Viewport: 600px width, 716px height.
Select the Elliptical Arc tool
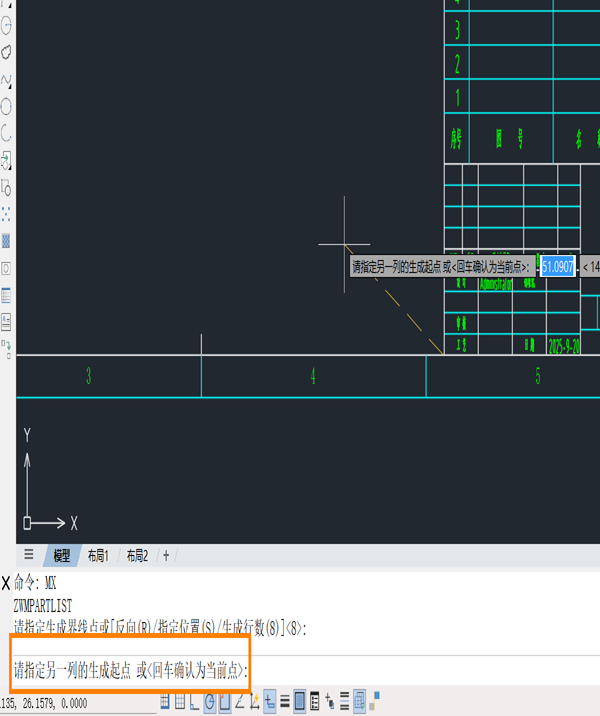point(6,133)
